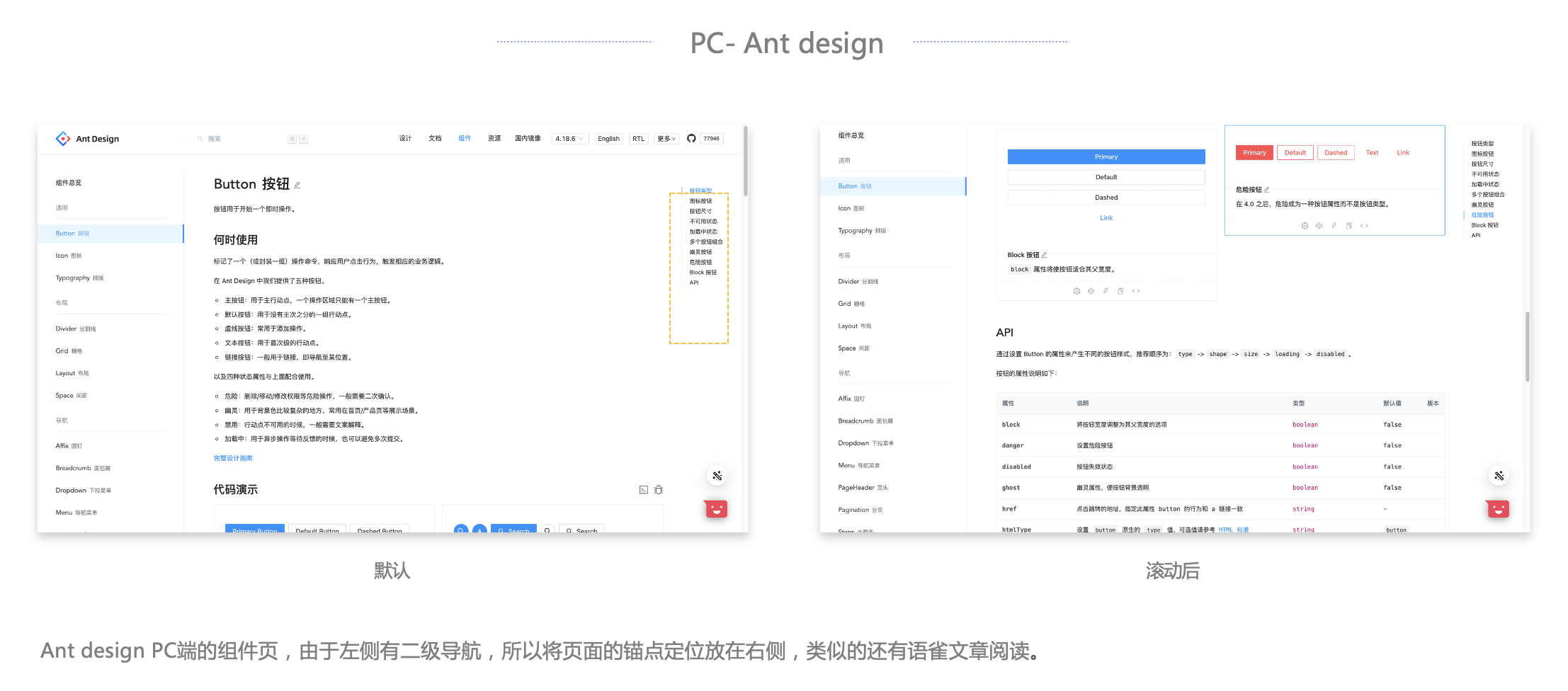The image size is (1568, 691).
Task: Open the 资源 menu item in the header
Action: [x=494, y=139]
